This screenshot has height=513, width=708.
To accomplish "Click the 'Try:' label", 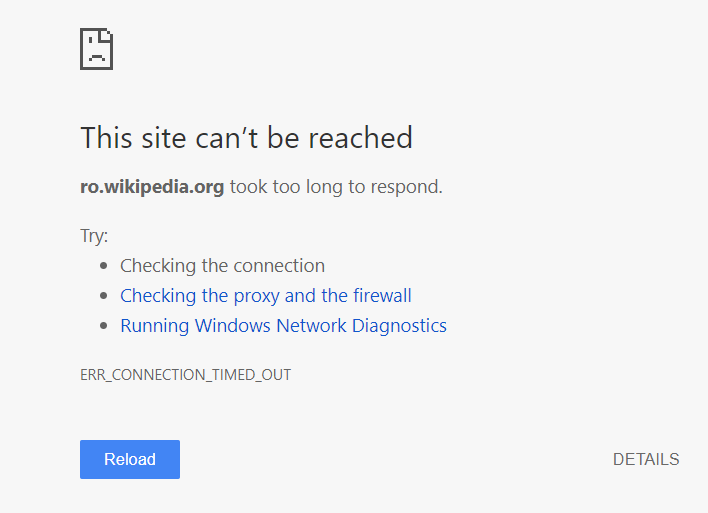I will coord(94,237).
